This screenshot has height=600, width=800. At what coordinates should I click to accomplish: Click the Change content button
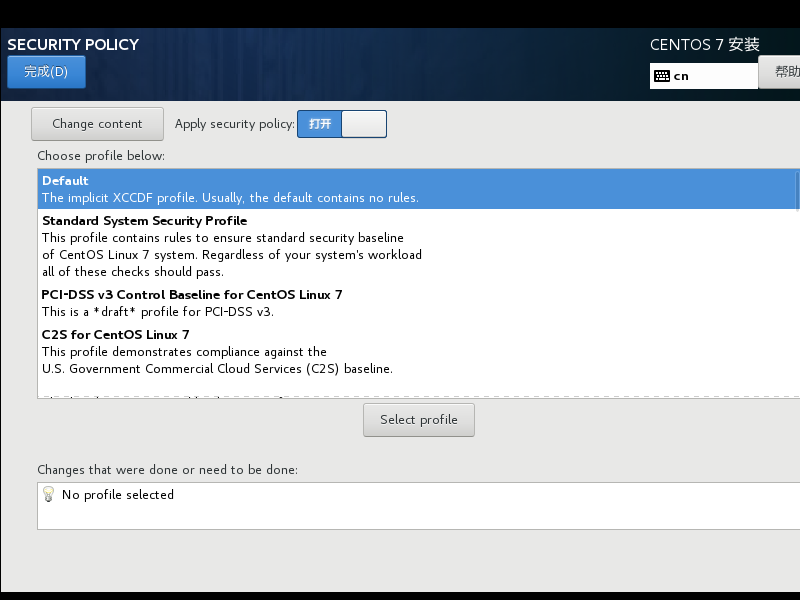point(97,123)
